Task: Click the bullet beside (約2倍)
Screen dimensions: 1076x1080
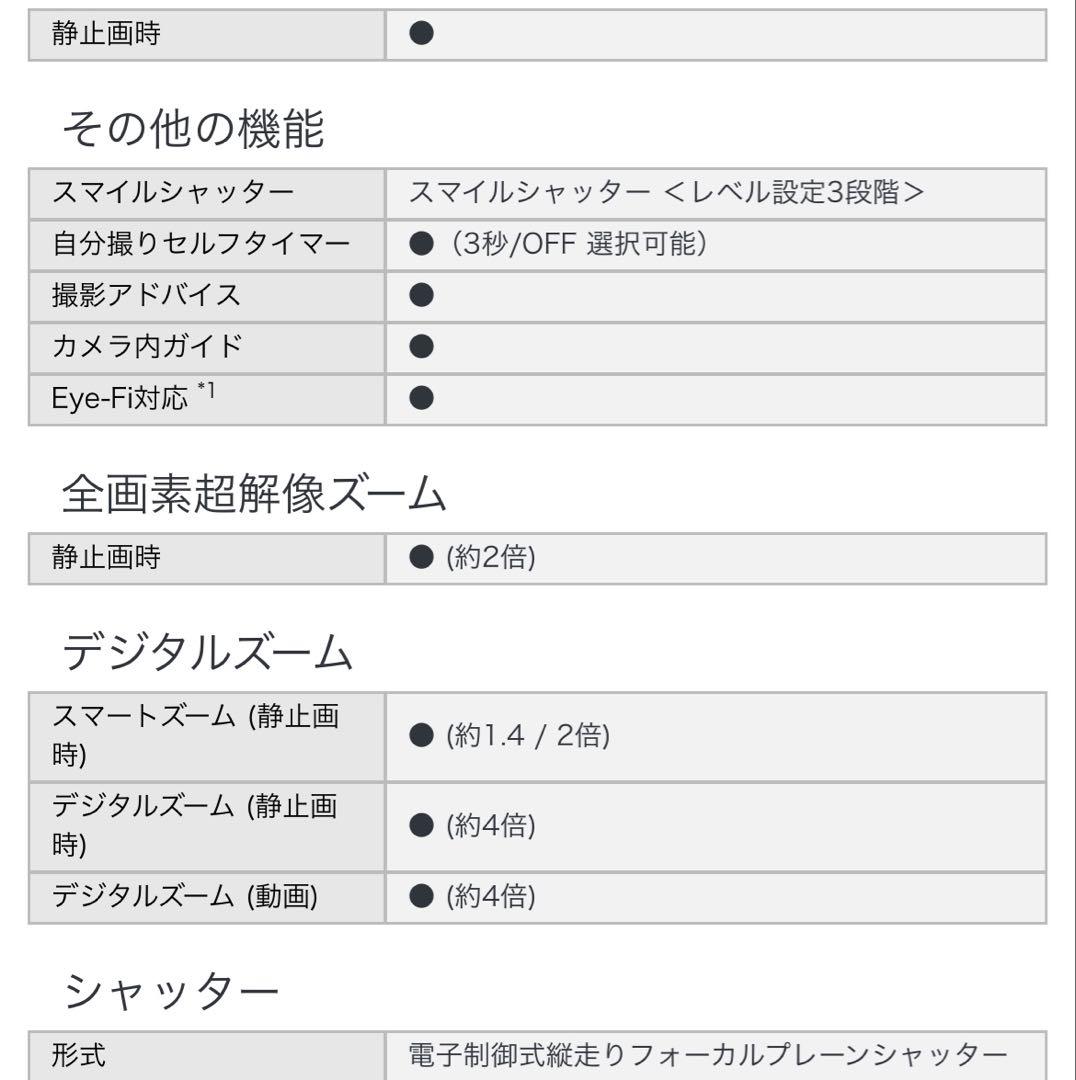Action: (x=421, y=557)
